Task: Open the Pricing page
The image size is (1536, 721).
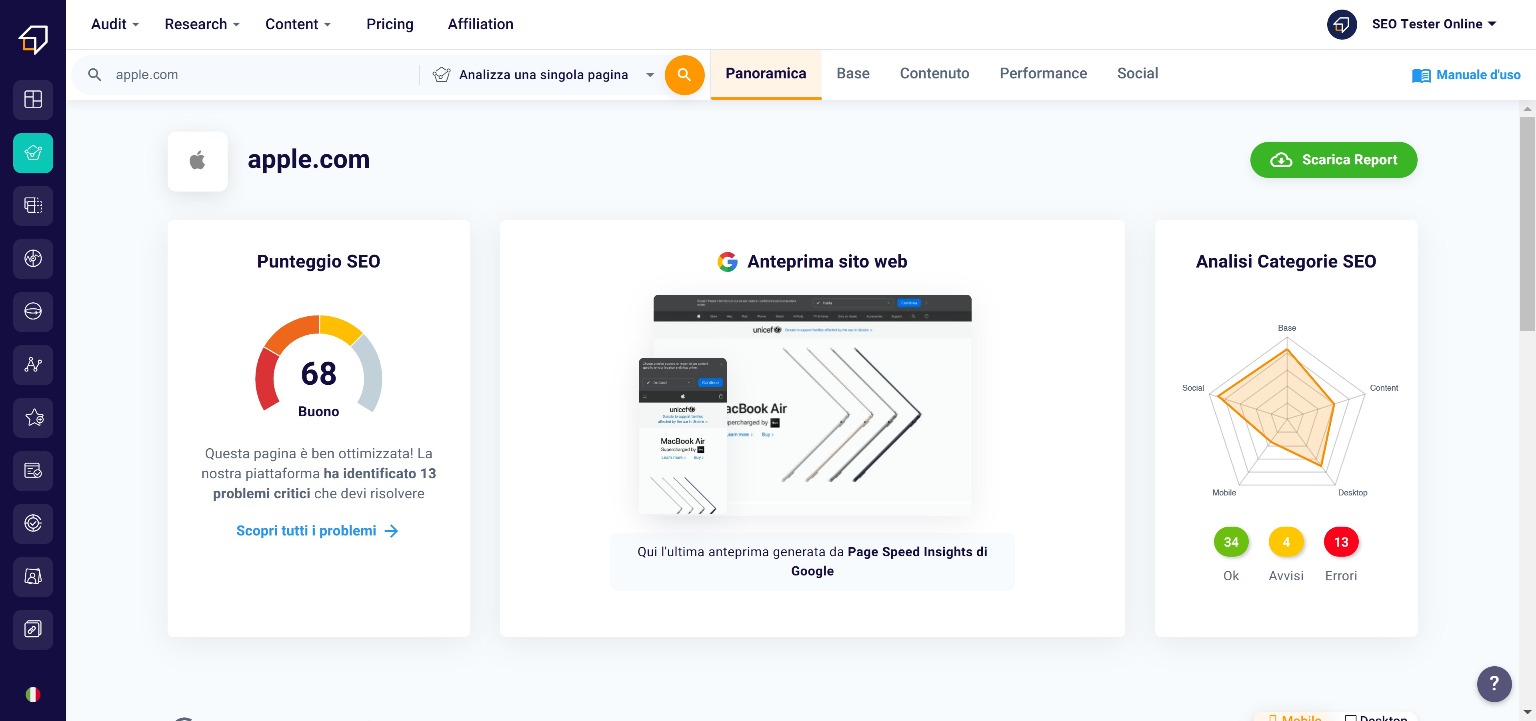Action: tap(390, 24)
